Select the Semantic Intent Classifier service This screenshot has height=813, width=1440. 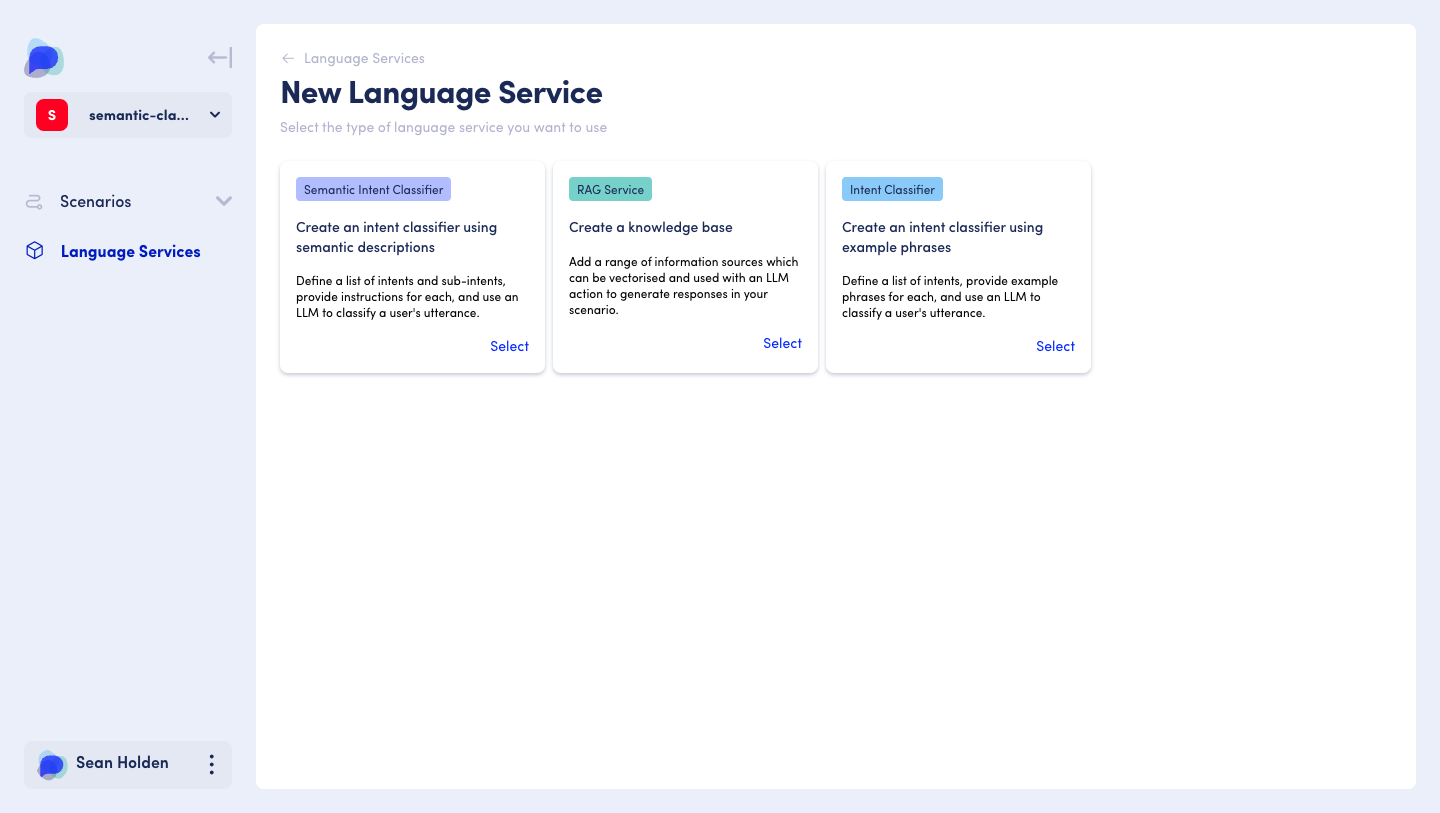coord(509,346)
